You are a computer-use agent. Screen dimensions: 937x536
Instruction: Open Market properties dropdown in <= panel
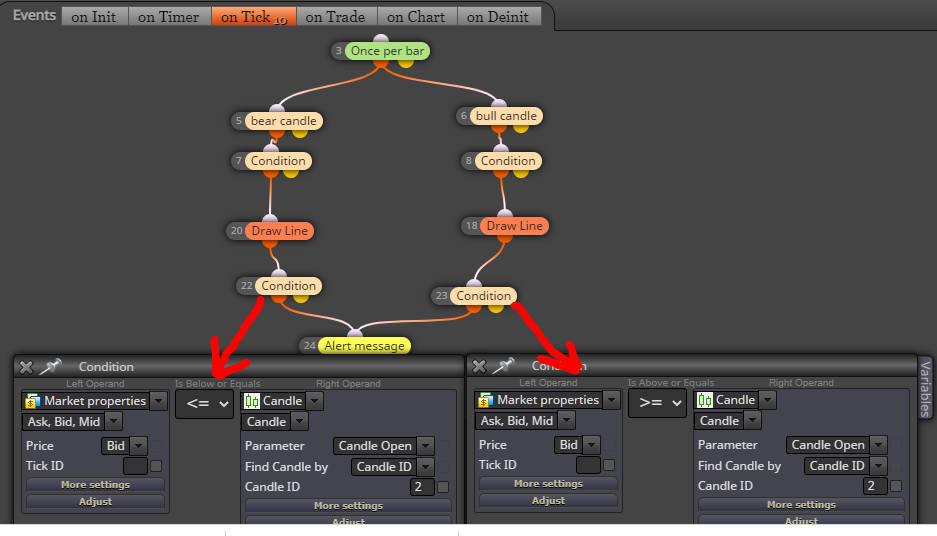point(158,401)
